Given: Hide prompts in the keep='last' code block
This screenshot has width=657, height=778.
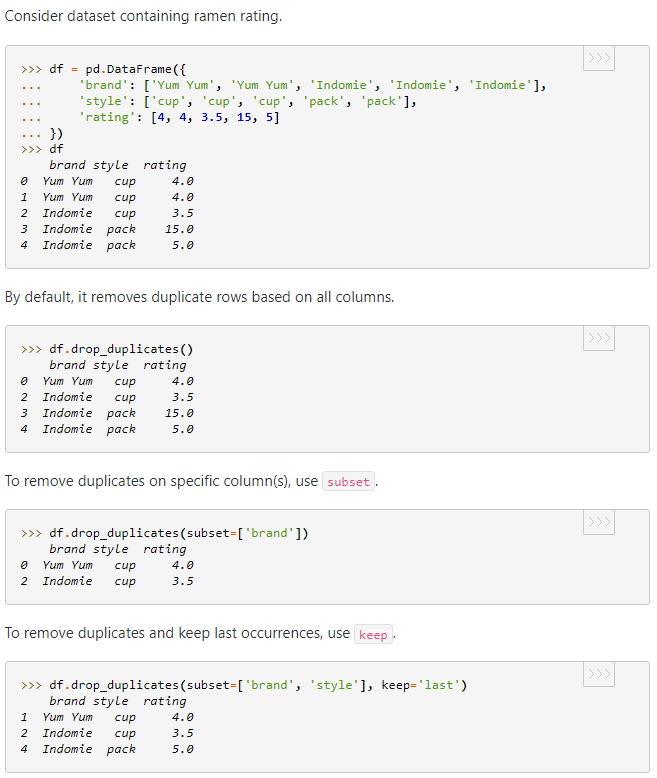Looking at the screenshot, I should pyautogui.click(x=598, y=674).
